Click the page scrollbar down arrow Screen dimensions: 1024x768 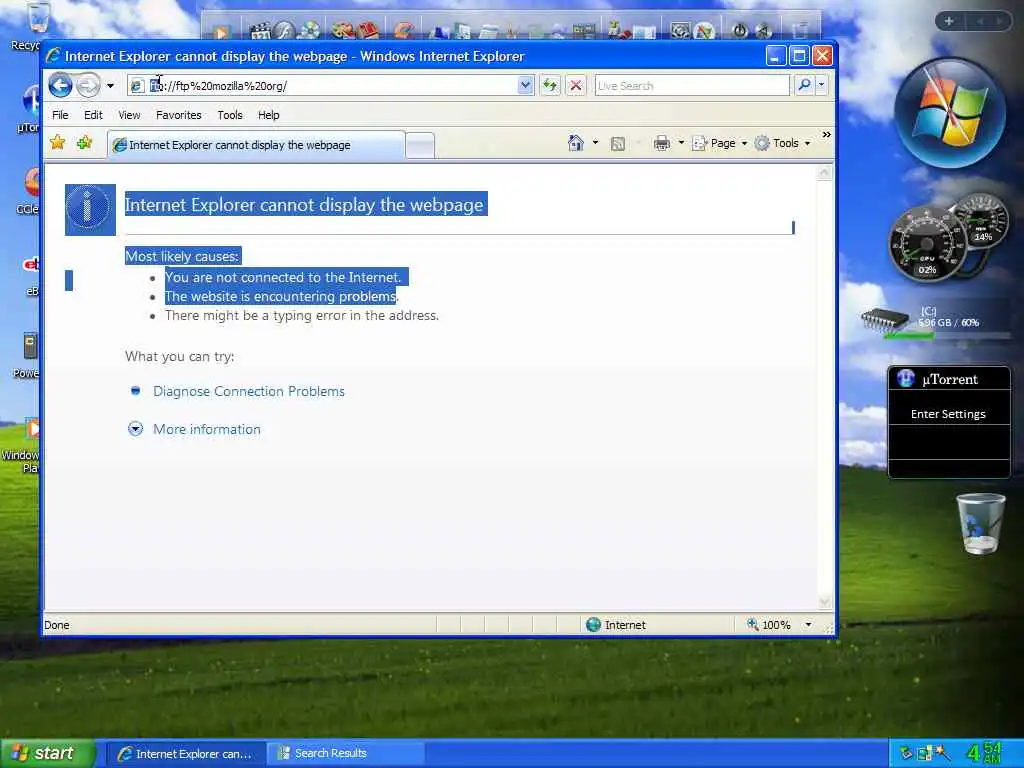click(x=825, y=602)
